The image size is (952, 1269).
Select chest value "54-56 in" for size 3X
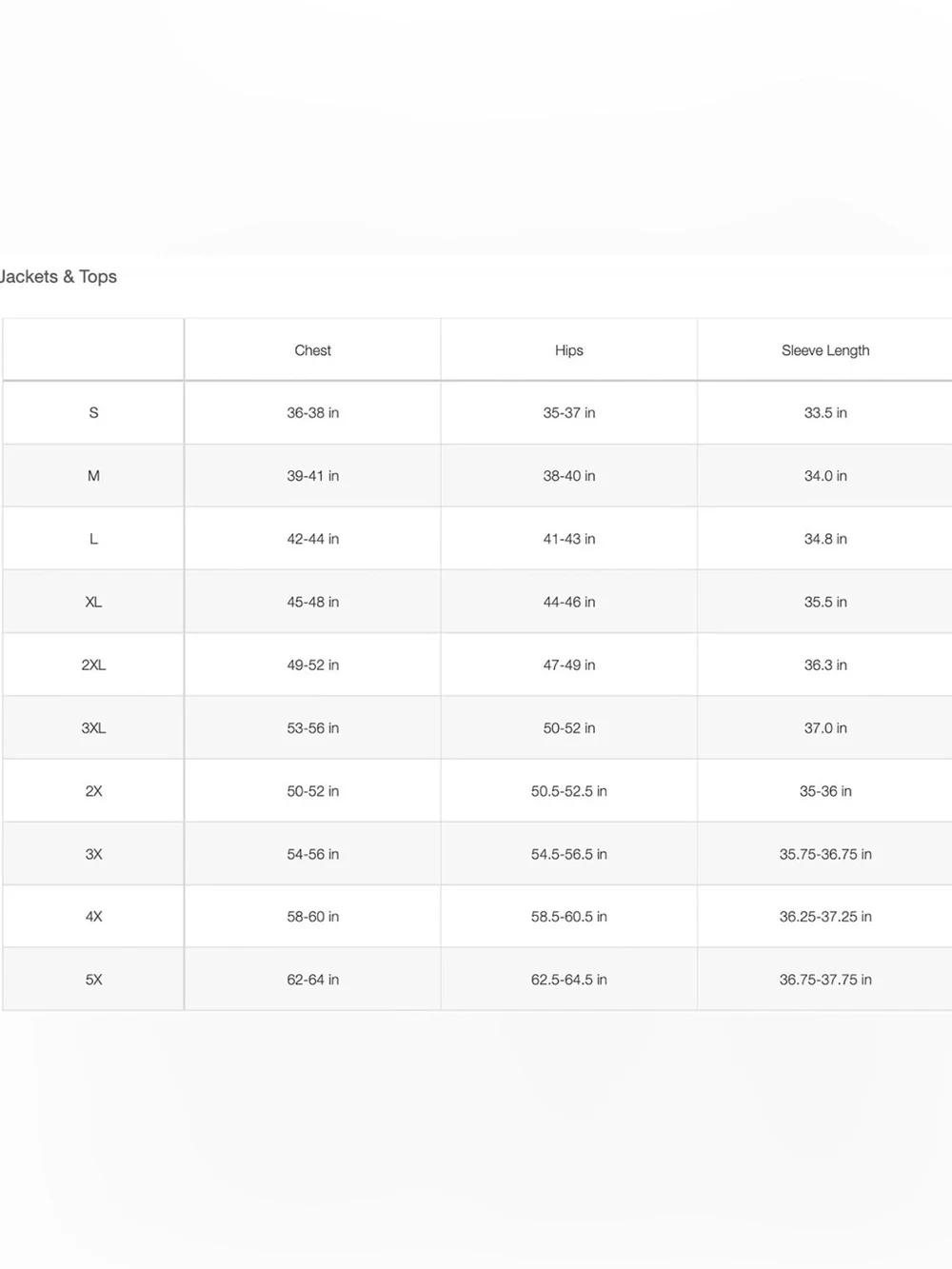(312, 854)
